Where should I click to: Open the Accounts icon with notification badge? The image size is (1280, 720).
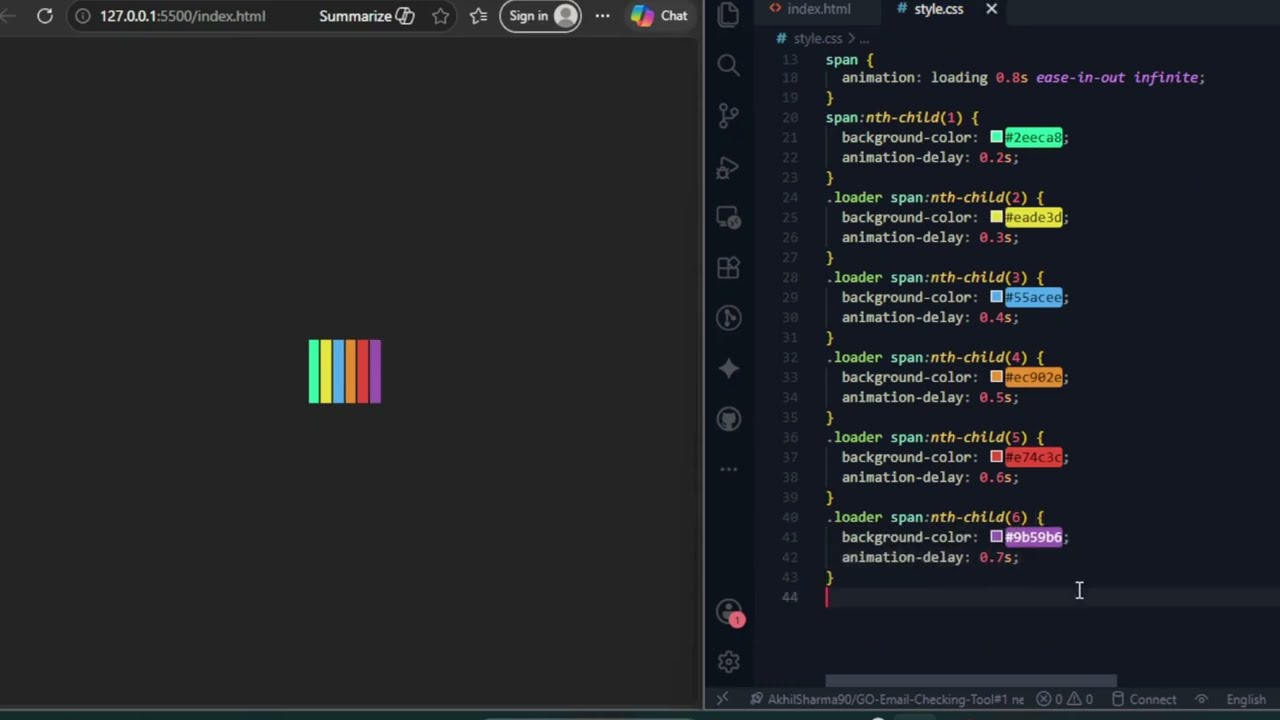[x=729, y=613]
